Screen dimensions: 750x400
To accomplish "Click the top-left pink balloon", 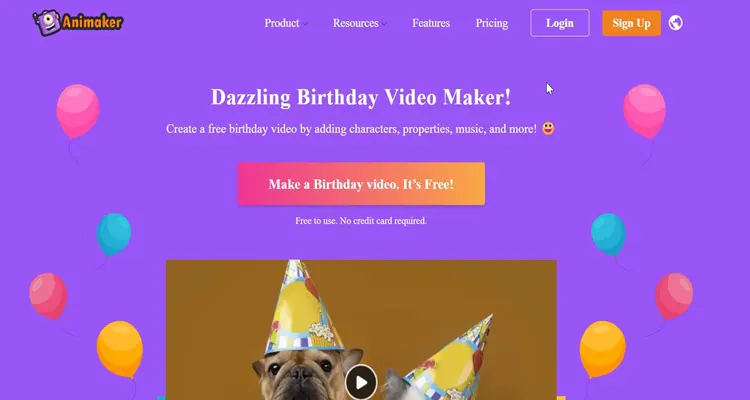I will click(78, 111).
